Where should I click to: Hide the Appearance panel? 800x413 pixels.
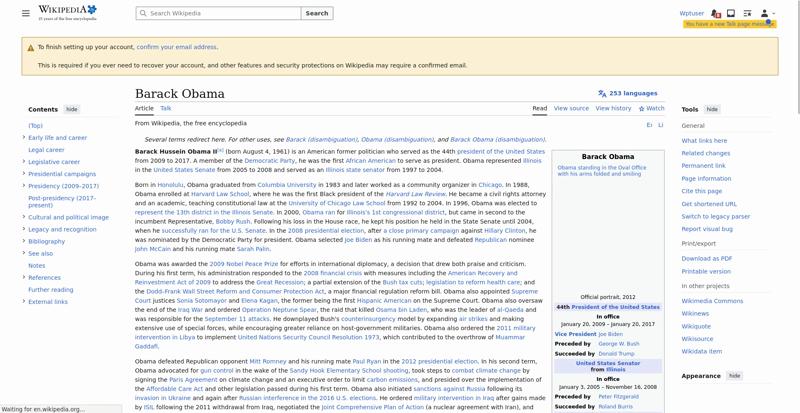pos(734,376)
